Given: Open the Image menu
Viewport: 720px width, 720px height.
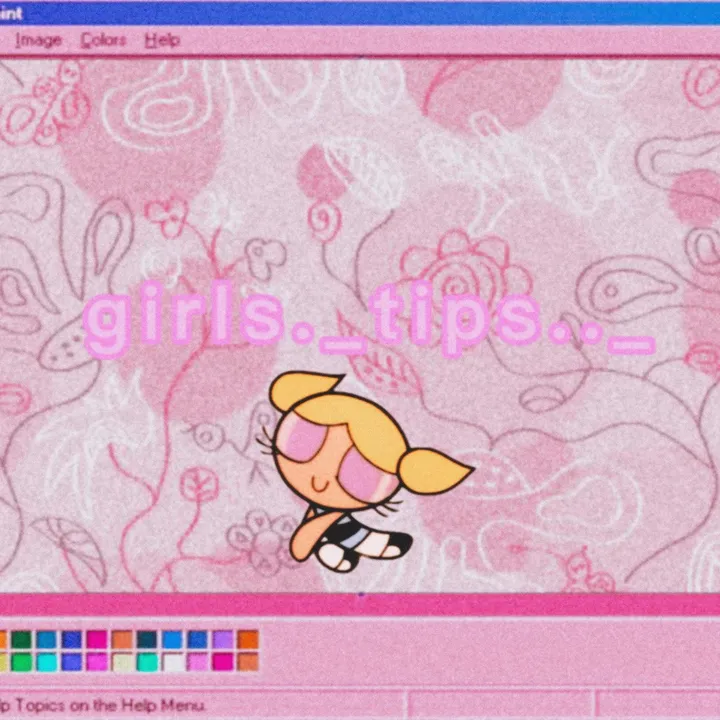Looking at the screenshot, I should point(38,40).
